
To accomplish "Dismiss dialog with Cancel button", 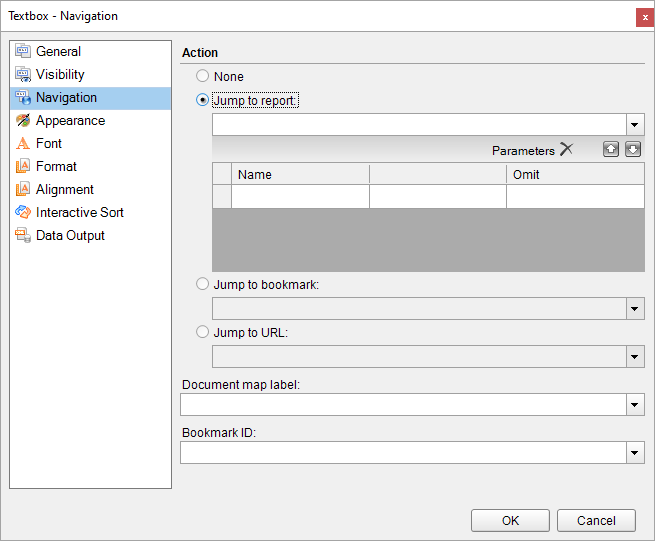I will pyautogui.click(x=596, y=521).
